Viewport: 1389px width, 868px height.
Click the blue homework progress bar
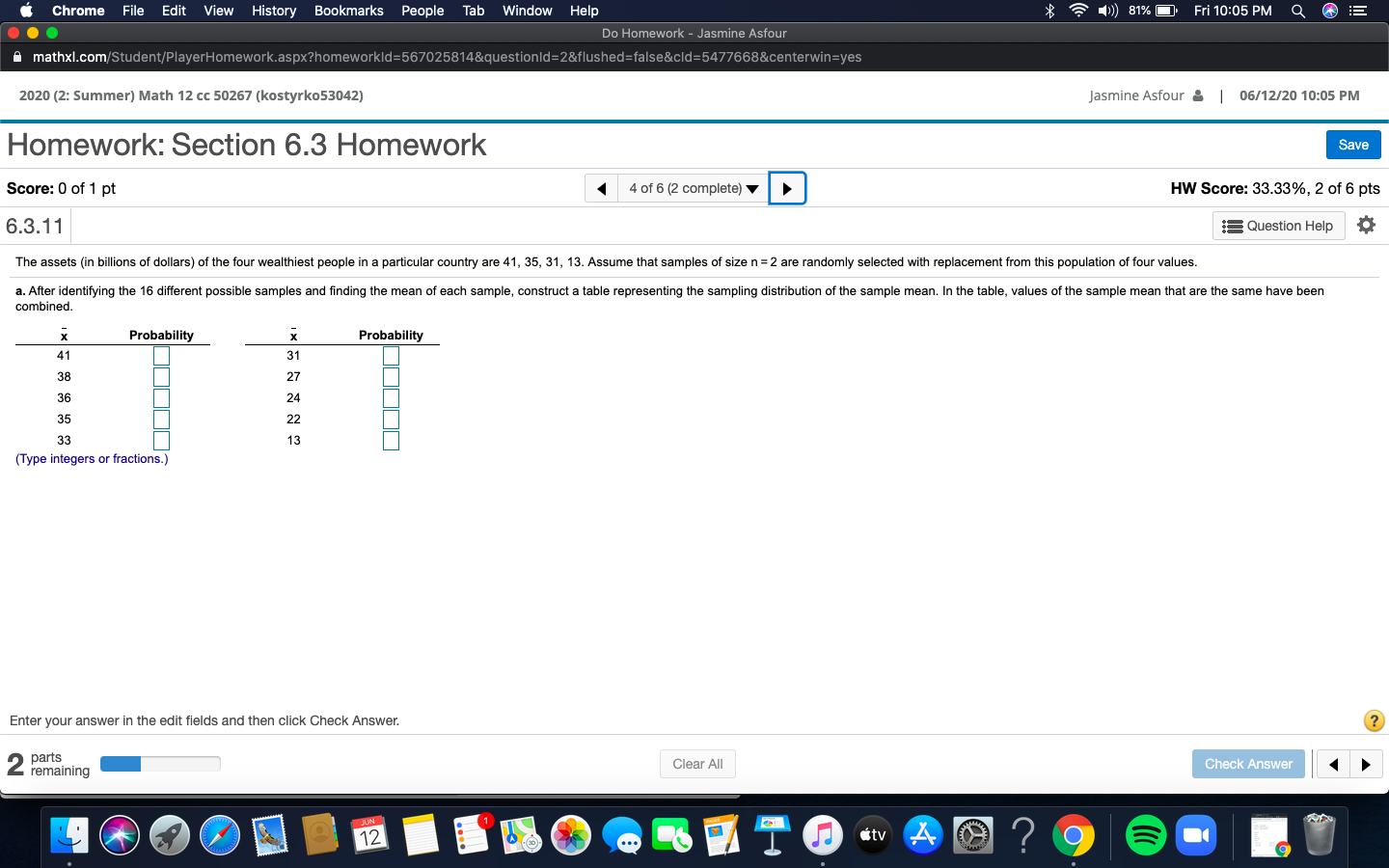coord(122,763)
